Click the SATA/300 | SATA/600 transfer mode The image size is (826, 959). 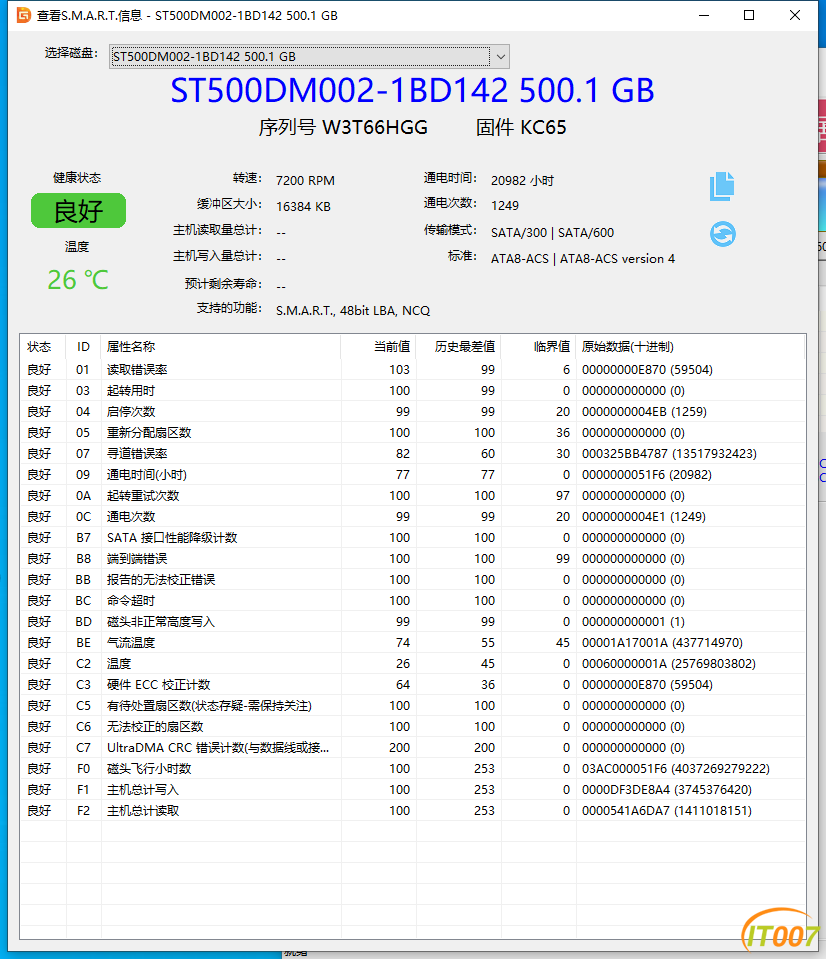click(552, 232)
